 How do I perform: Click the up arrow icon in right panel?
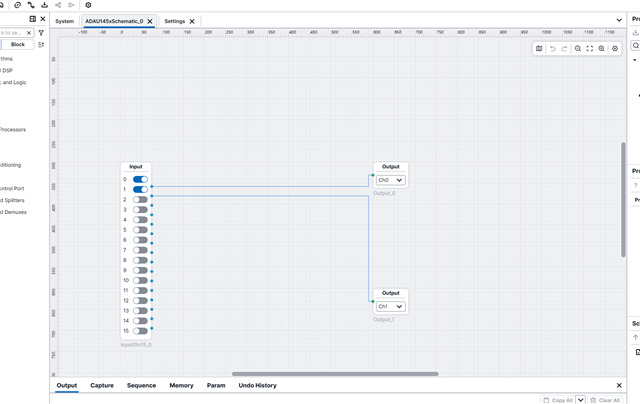636,337
